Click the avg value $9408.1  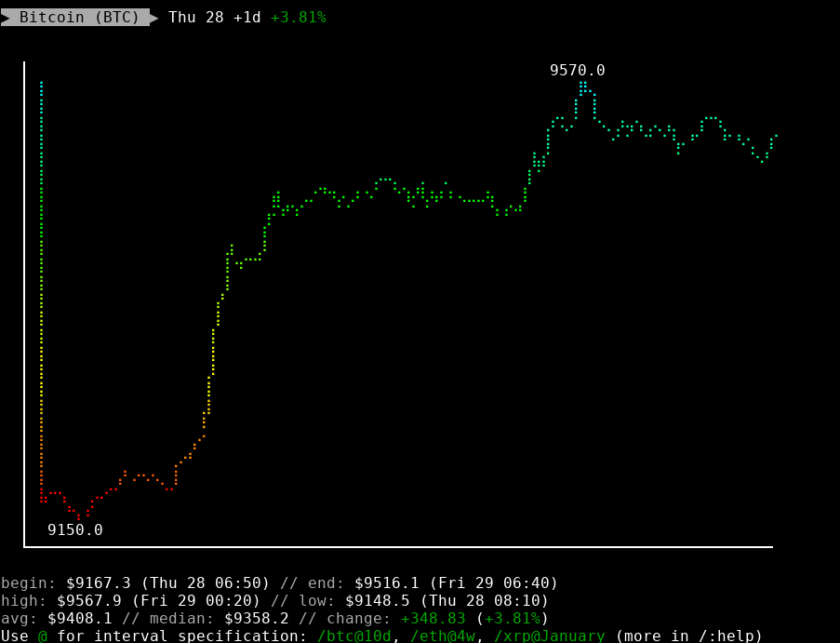80,618
